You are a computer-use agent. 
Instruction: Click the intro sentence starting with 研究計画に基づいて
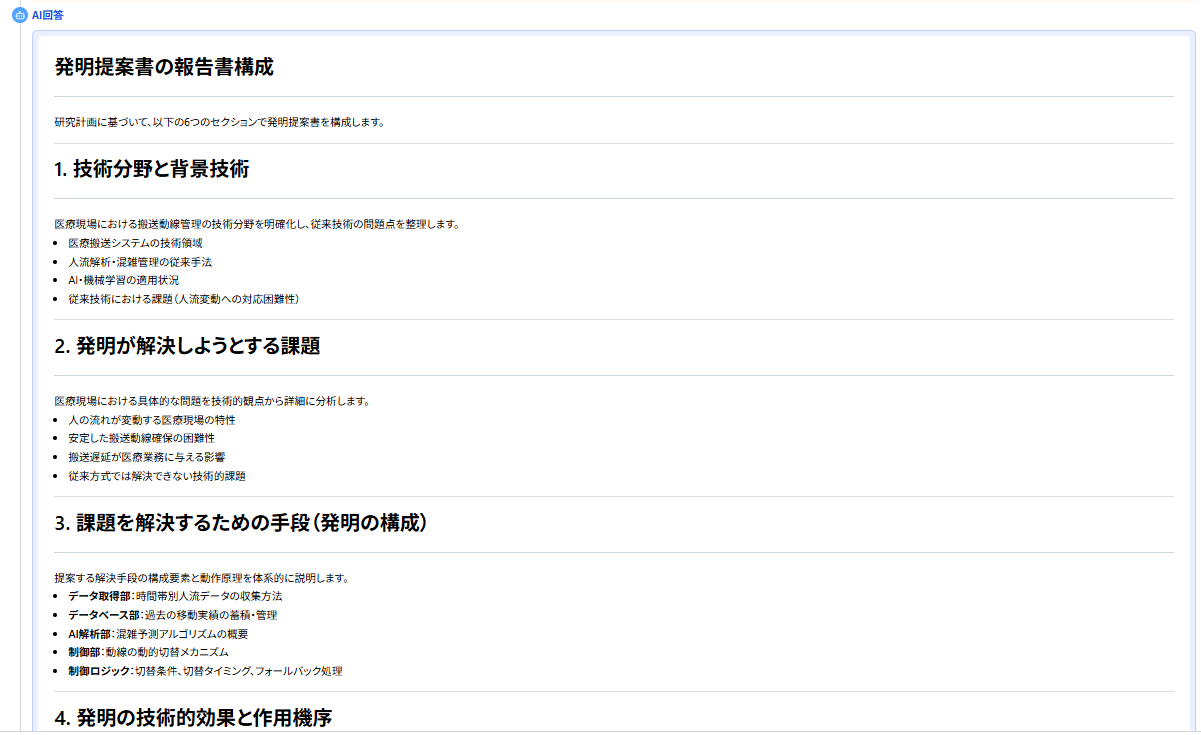(219, 122)
